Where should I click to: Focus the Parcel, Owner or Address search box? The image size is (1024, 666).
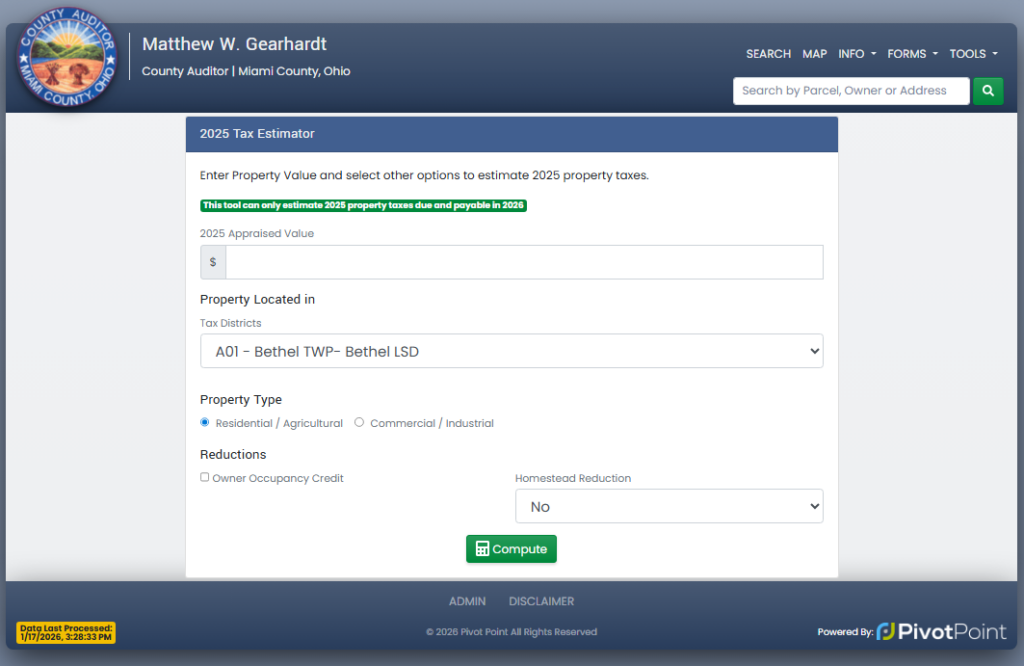850,91
